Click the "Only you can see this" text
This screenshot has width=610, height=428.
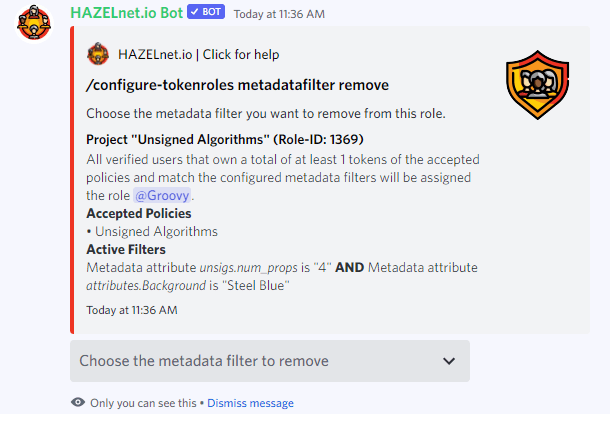tap(143, 403)
